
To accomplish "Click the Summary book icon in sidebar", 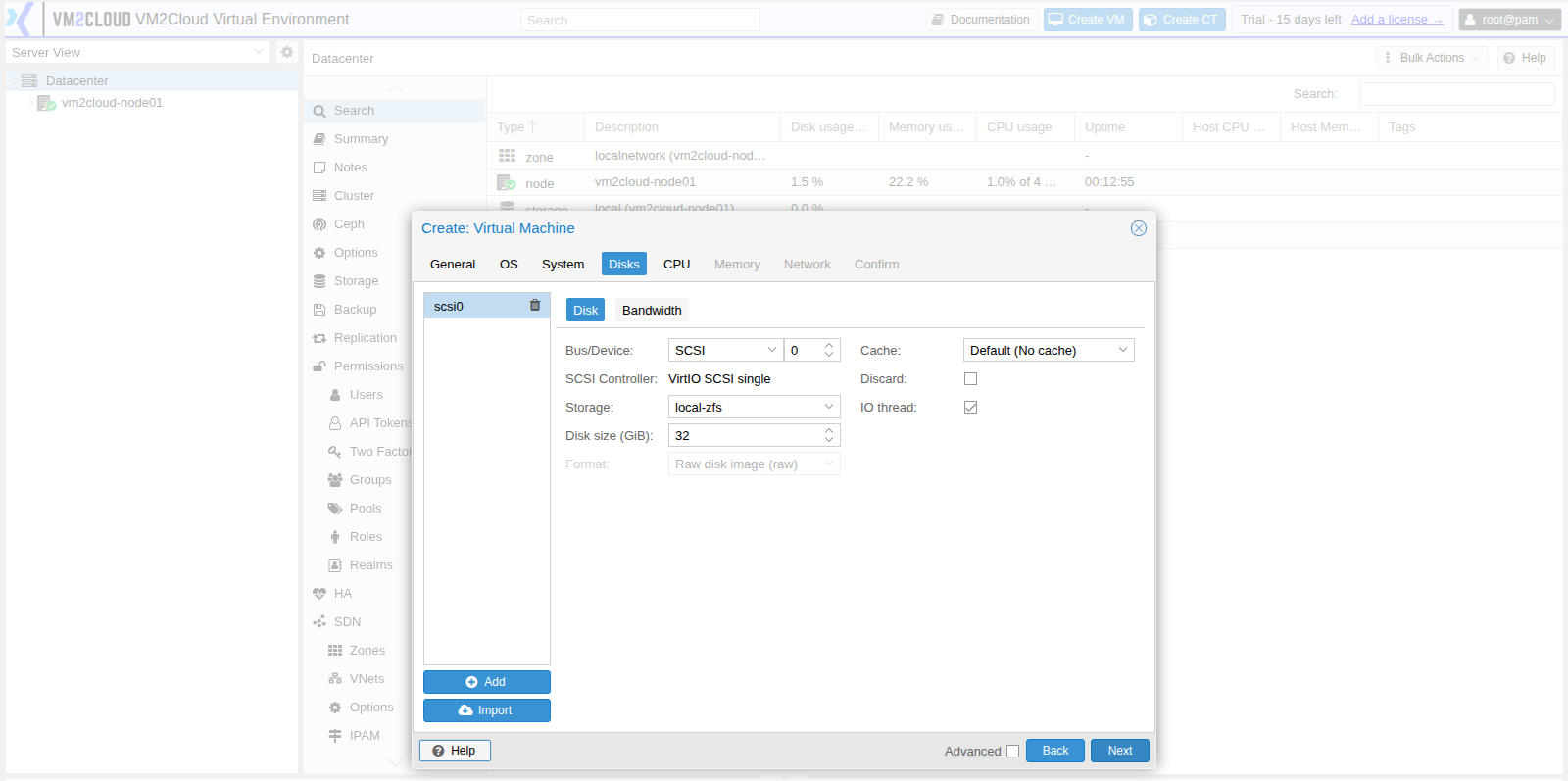I will [319, 139].
